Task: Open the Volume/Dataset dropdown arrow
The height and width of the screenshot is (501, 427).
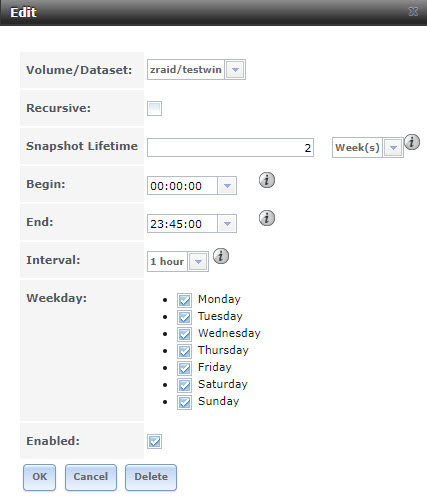Action: 235,70
